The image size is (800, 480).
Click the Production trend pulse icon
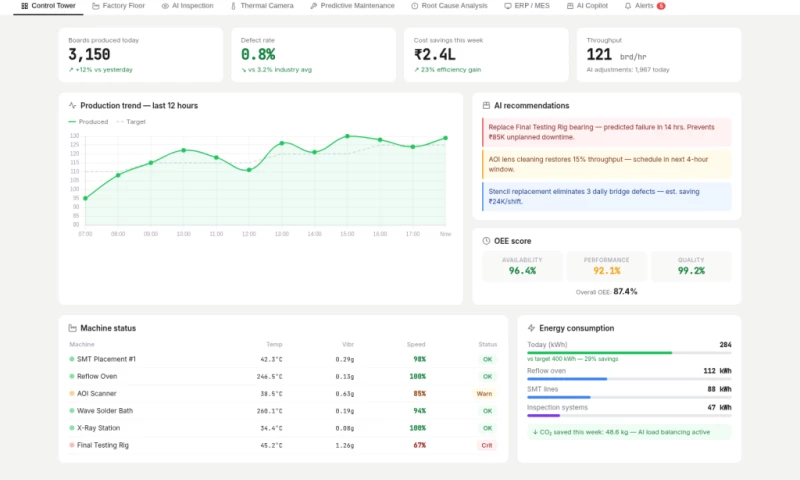[x=72, y=105]
